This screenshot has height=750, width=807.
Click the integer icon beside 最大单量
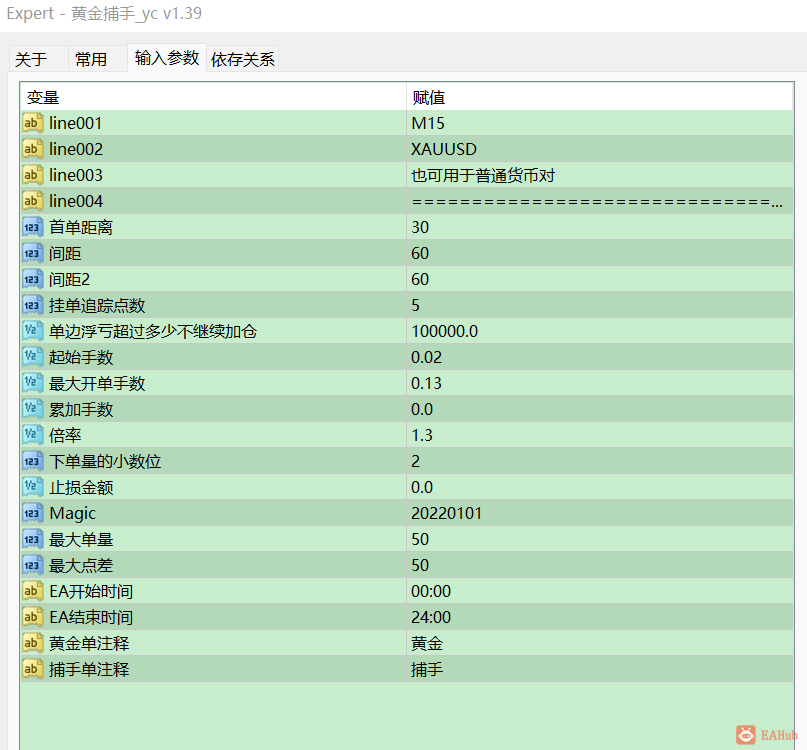pyautogui.click(x=32, y=539)
